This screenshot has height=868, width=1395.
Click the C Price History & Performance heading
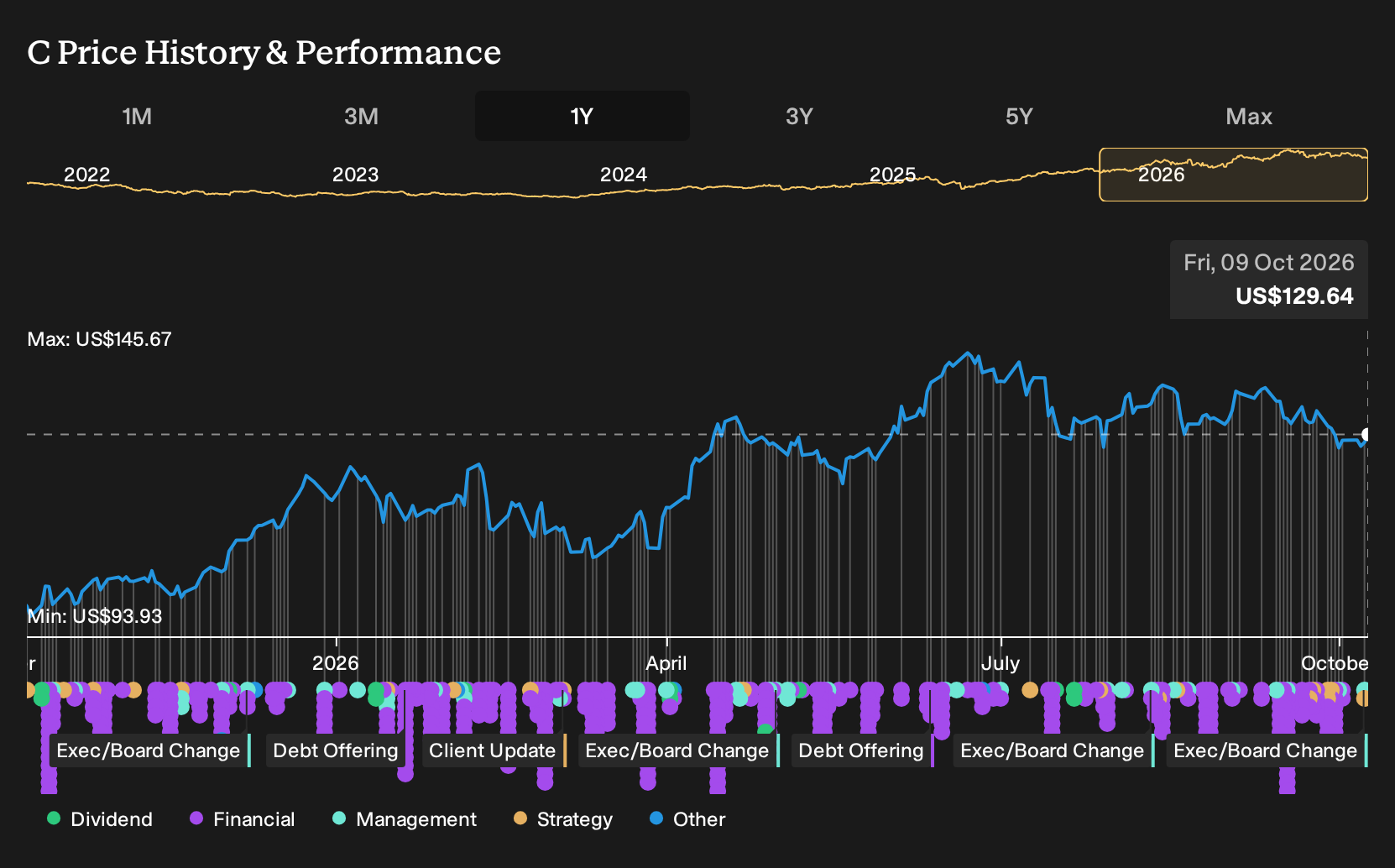point(264,52)
